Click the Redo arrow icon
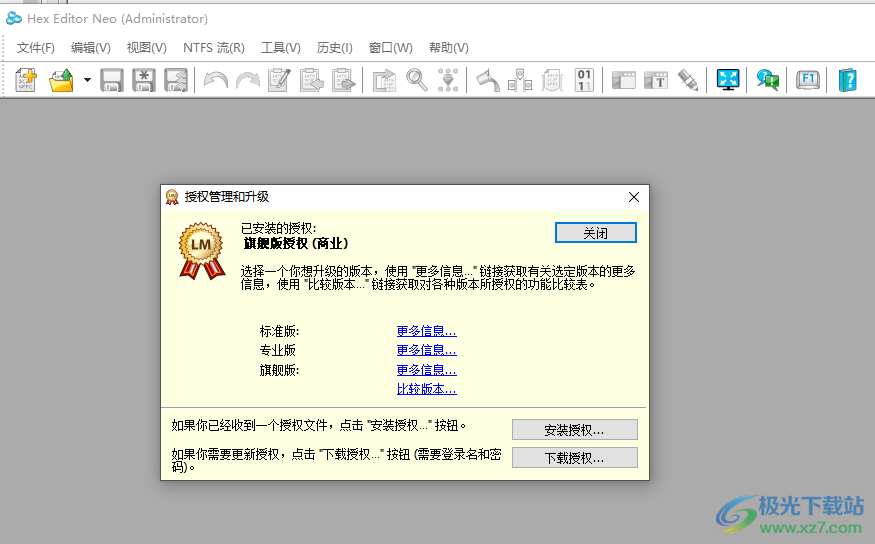 [248, 80]
